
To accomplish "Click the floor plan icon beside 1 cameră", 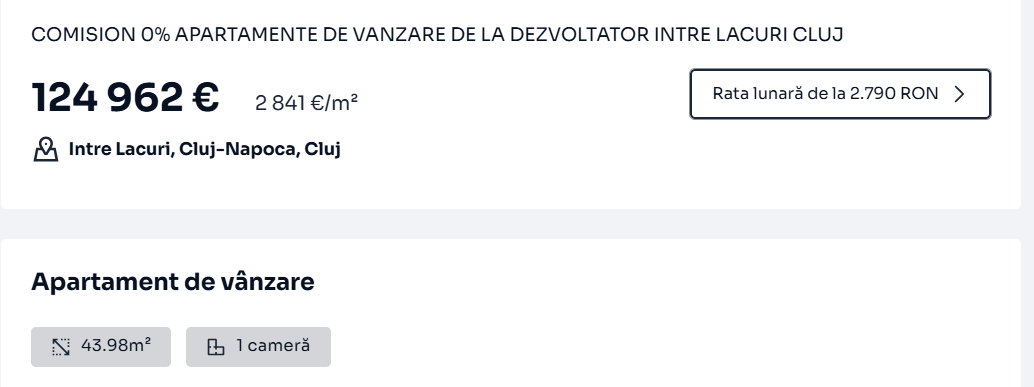I will (x=216, y=347).
